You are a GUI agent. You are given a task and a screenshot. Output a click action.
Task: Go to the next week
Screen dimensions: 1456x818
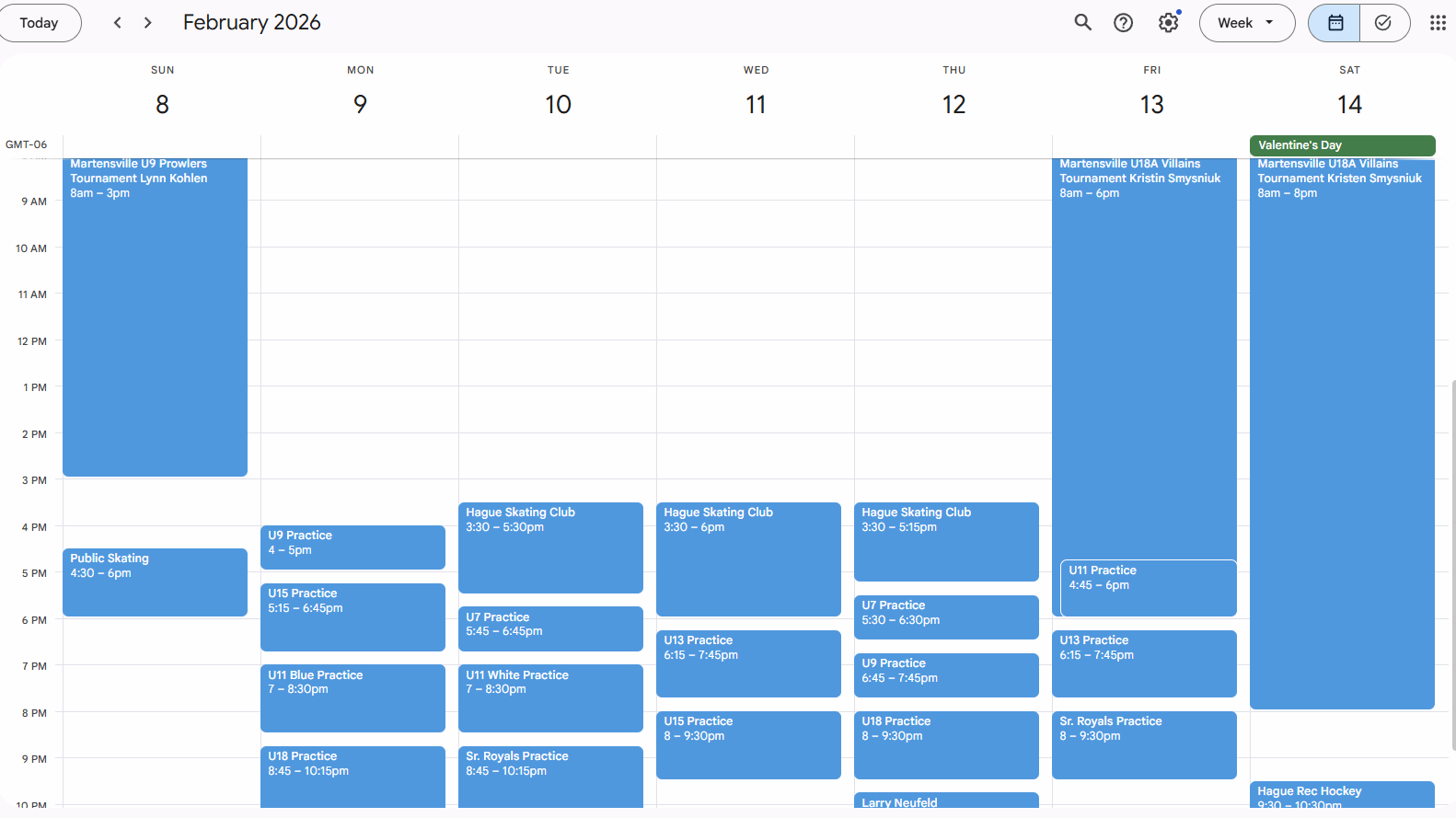[148, 23]
